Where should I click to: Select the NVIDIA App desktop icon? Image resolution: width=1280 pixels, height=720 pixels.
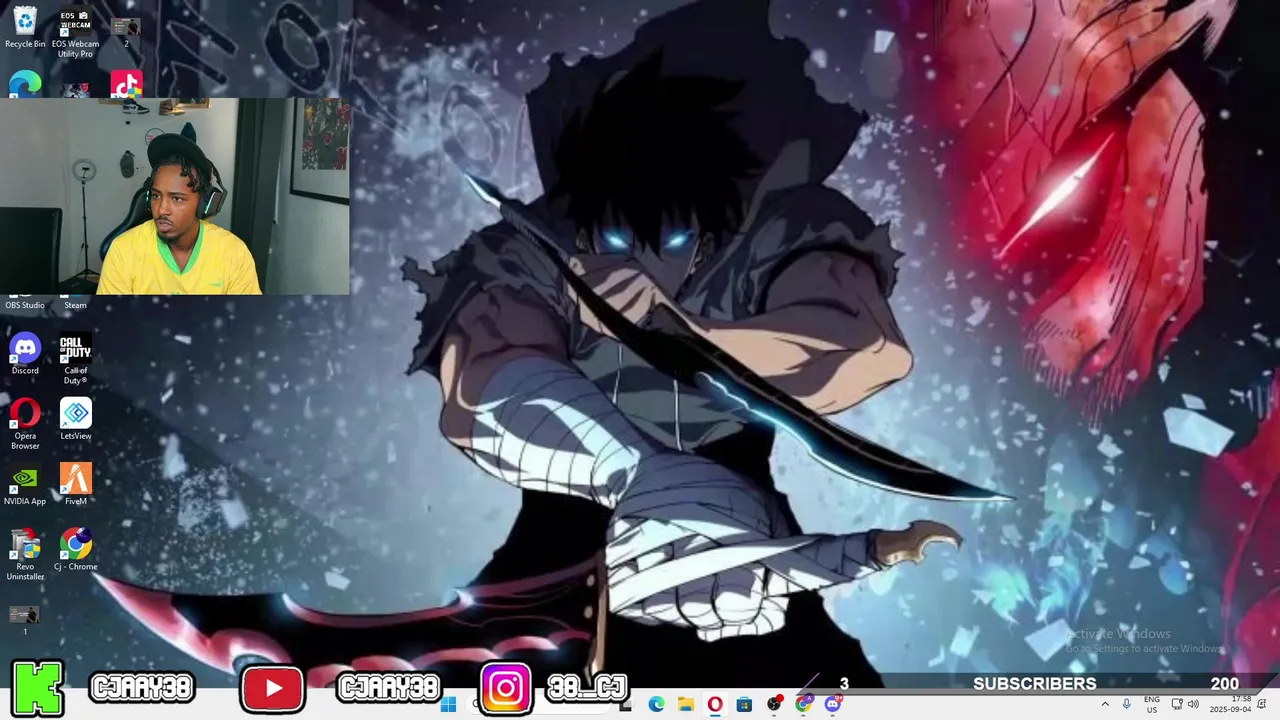25,484
